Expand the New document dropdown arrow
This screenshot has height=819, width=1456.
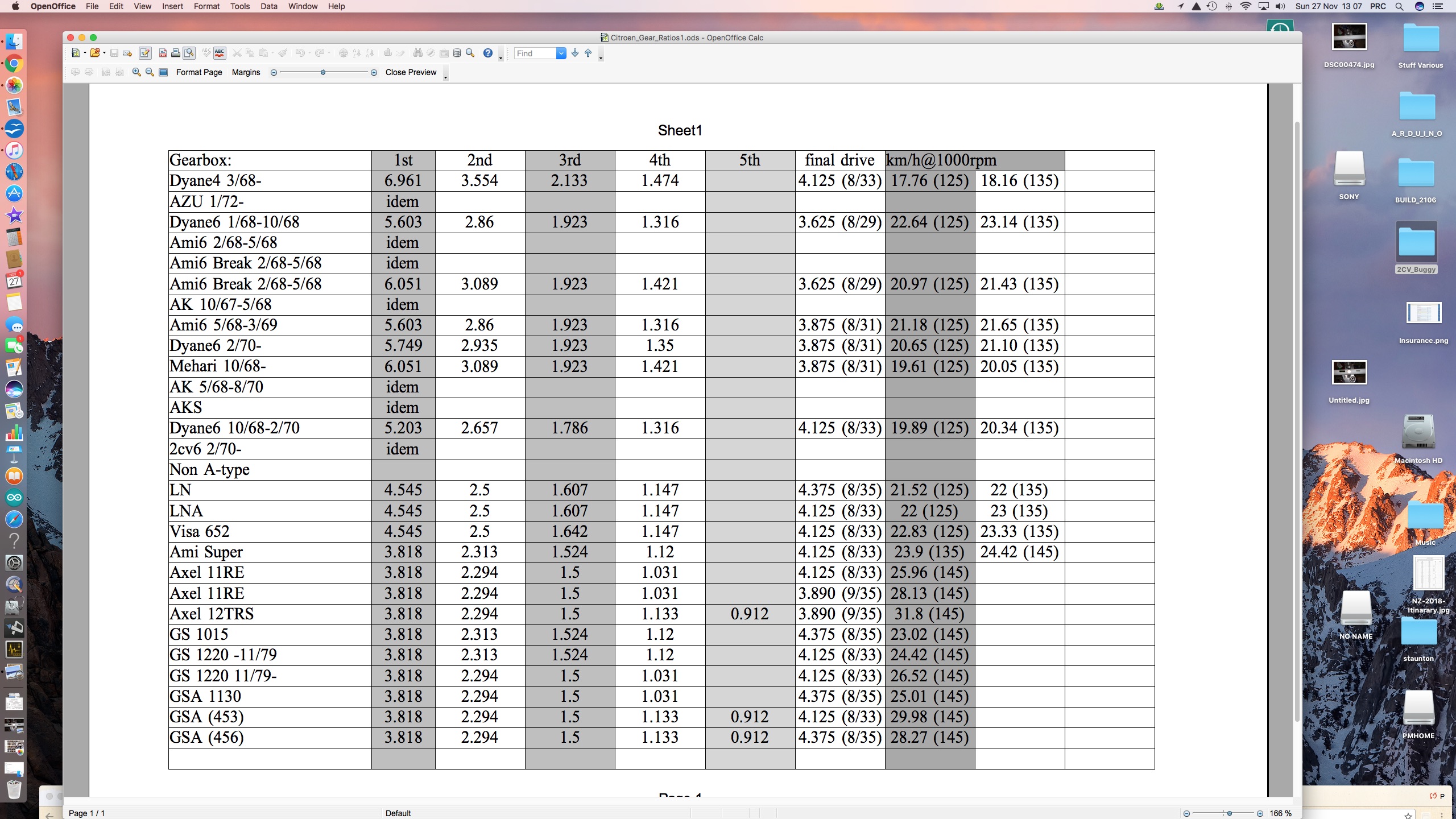click(85, 53)
